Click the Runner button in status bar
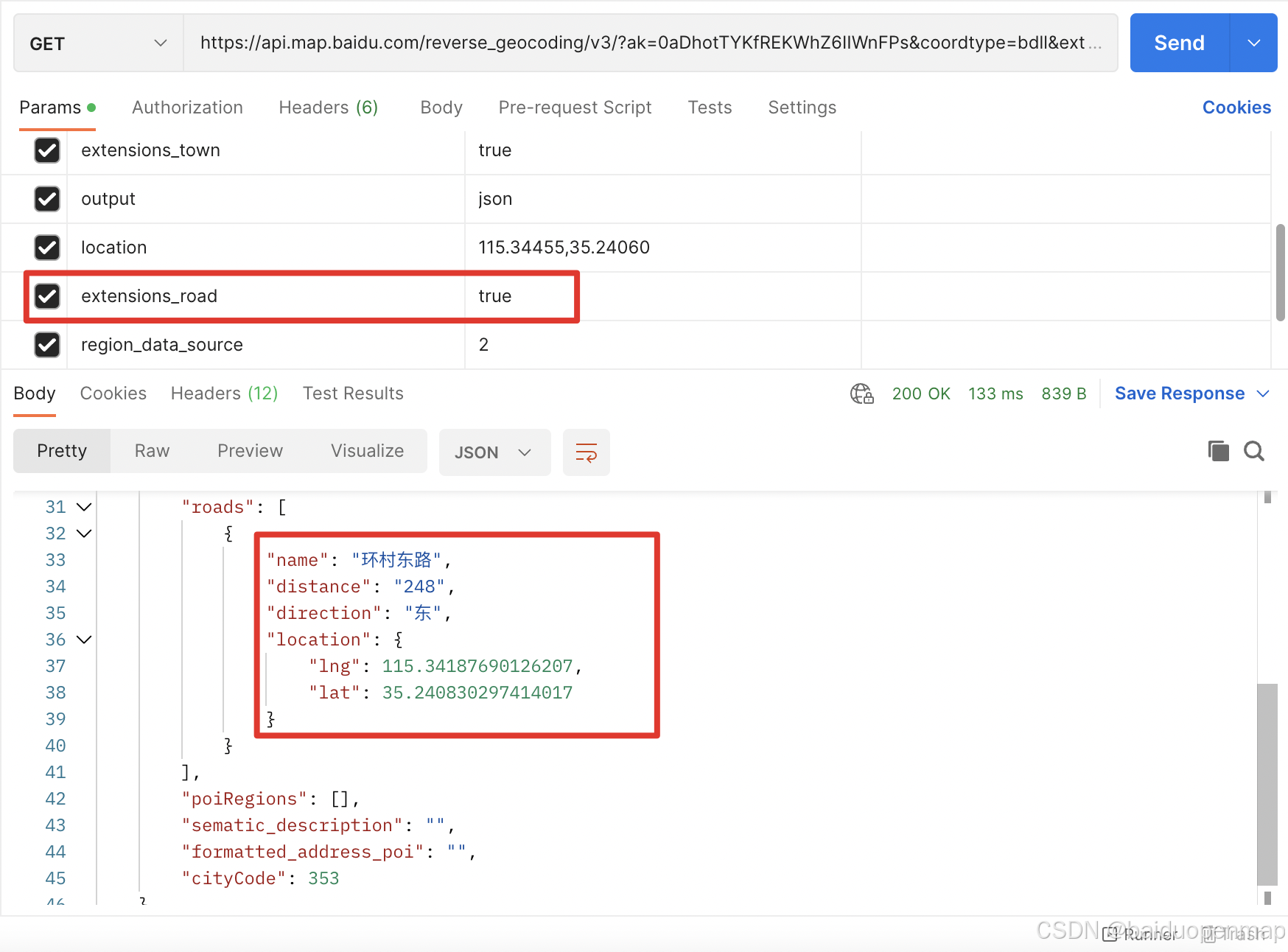The image size is (1288, 952). [1140, 934]
